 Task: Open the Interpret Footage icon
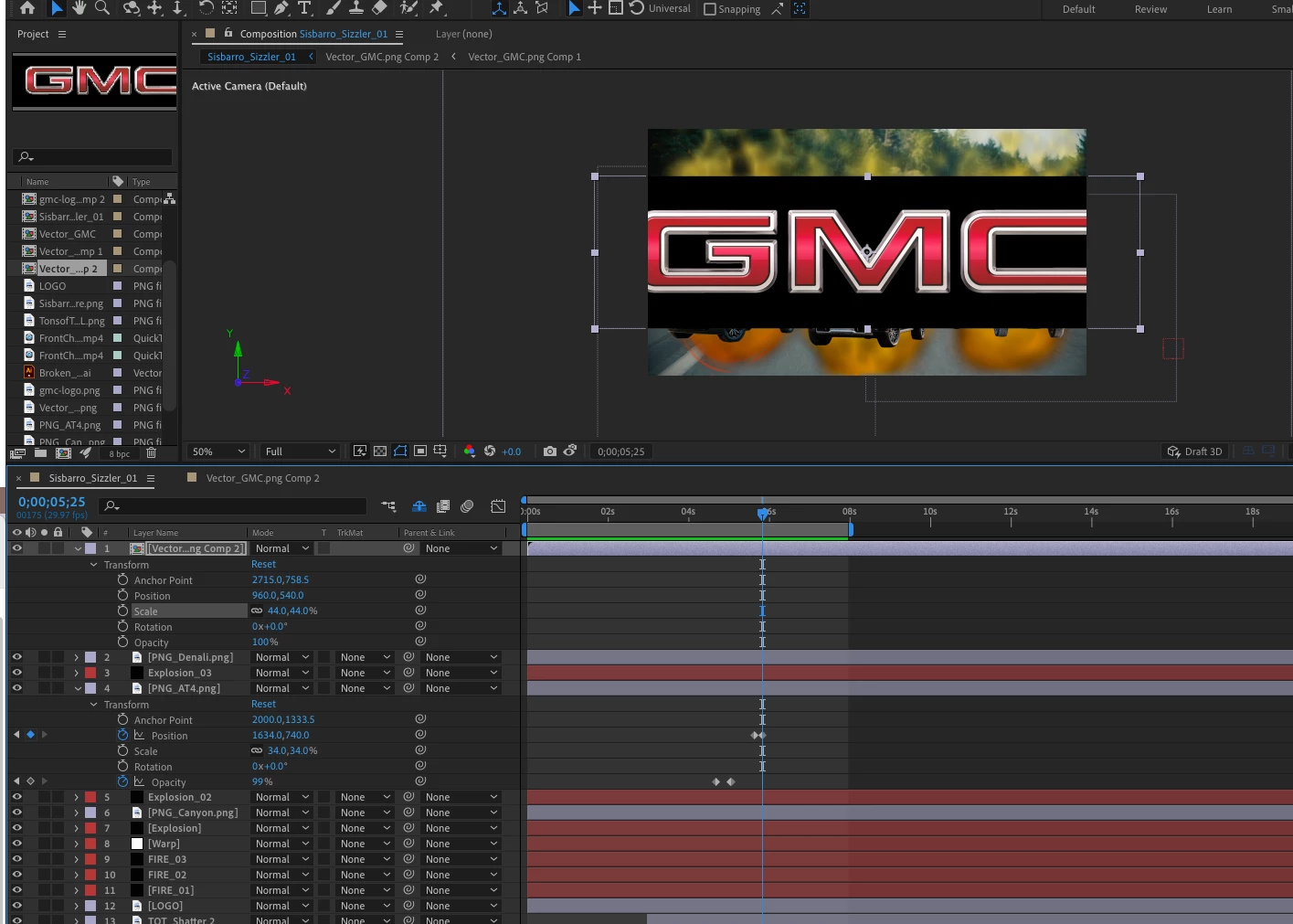[17, 453]
